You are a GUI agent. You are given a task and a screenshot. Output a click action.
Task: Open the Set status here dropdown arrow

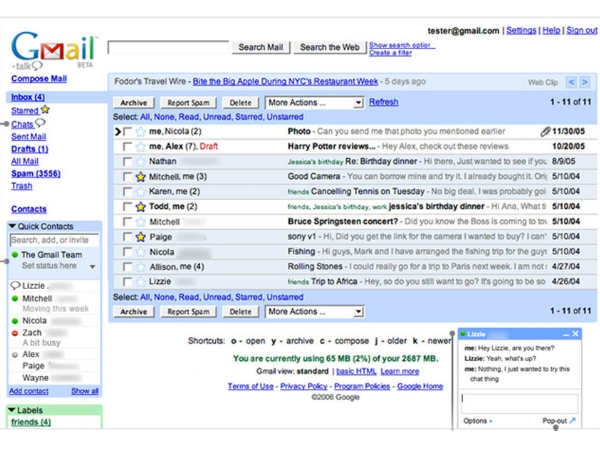[x=92, y=267]
